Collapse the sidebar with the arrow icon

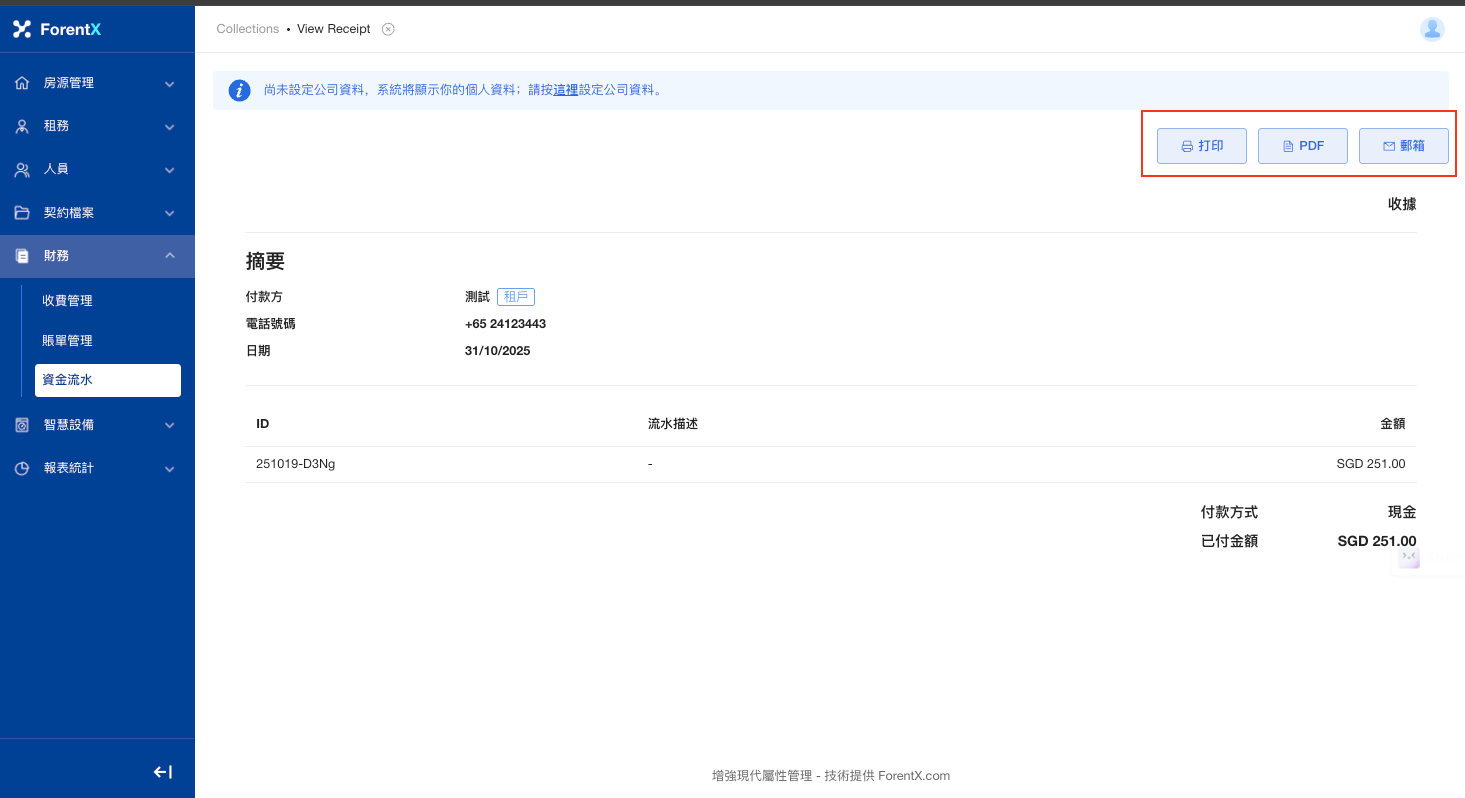(x=162, y=771)
